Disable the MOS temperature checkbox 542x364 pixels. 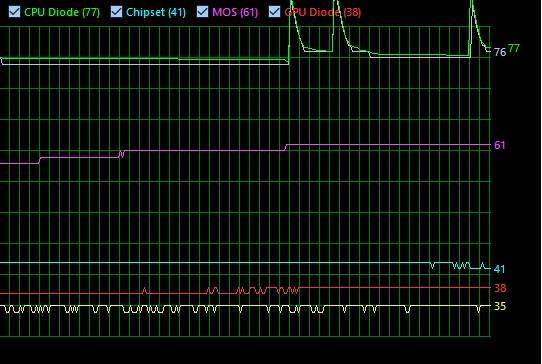tap(202, 11)
